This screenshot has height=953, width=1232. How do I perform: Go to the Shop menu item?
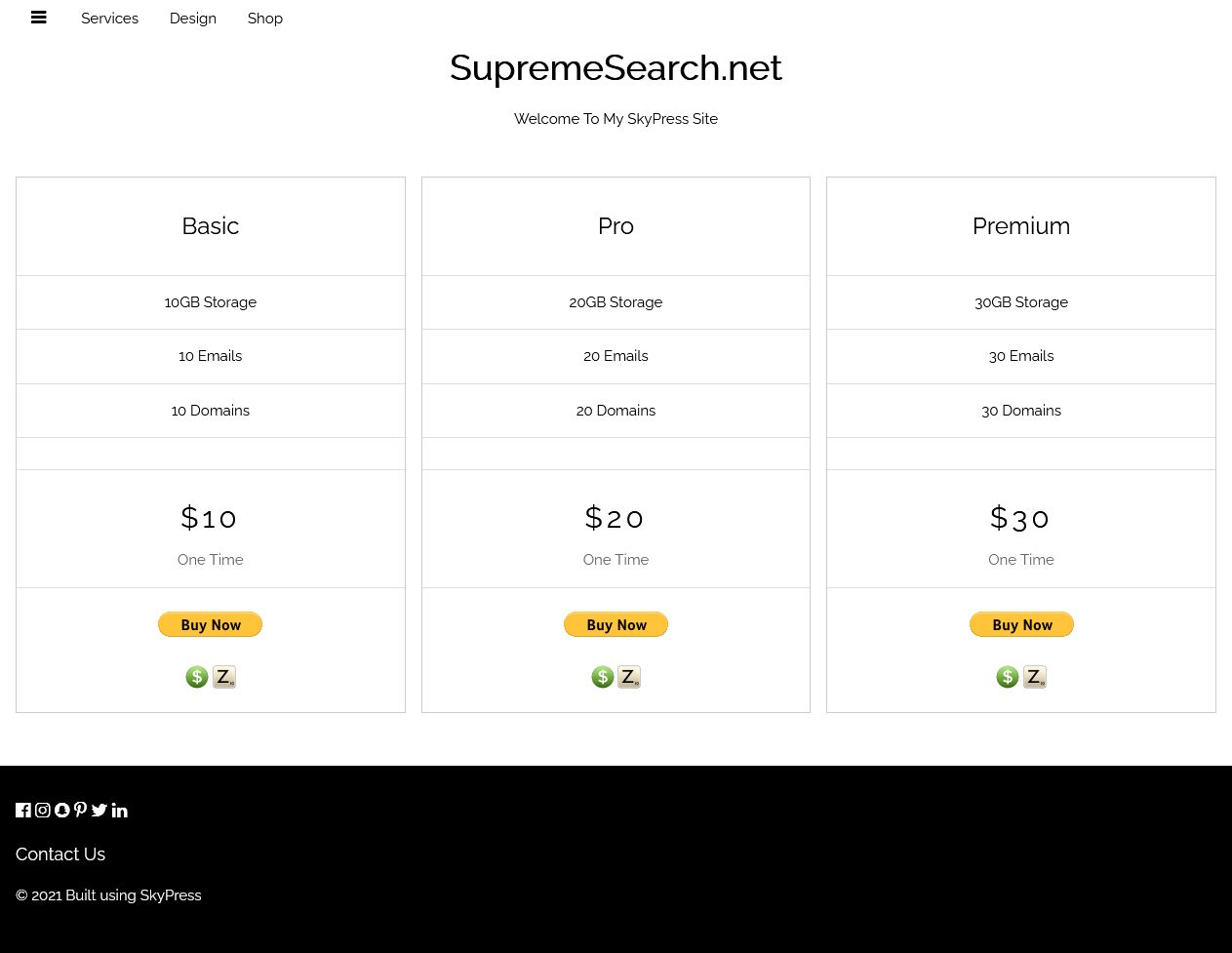pos(265,19)
